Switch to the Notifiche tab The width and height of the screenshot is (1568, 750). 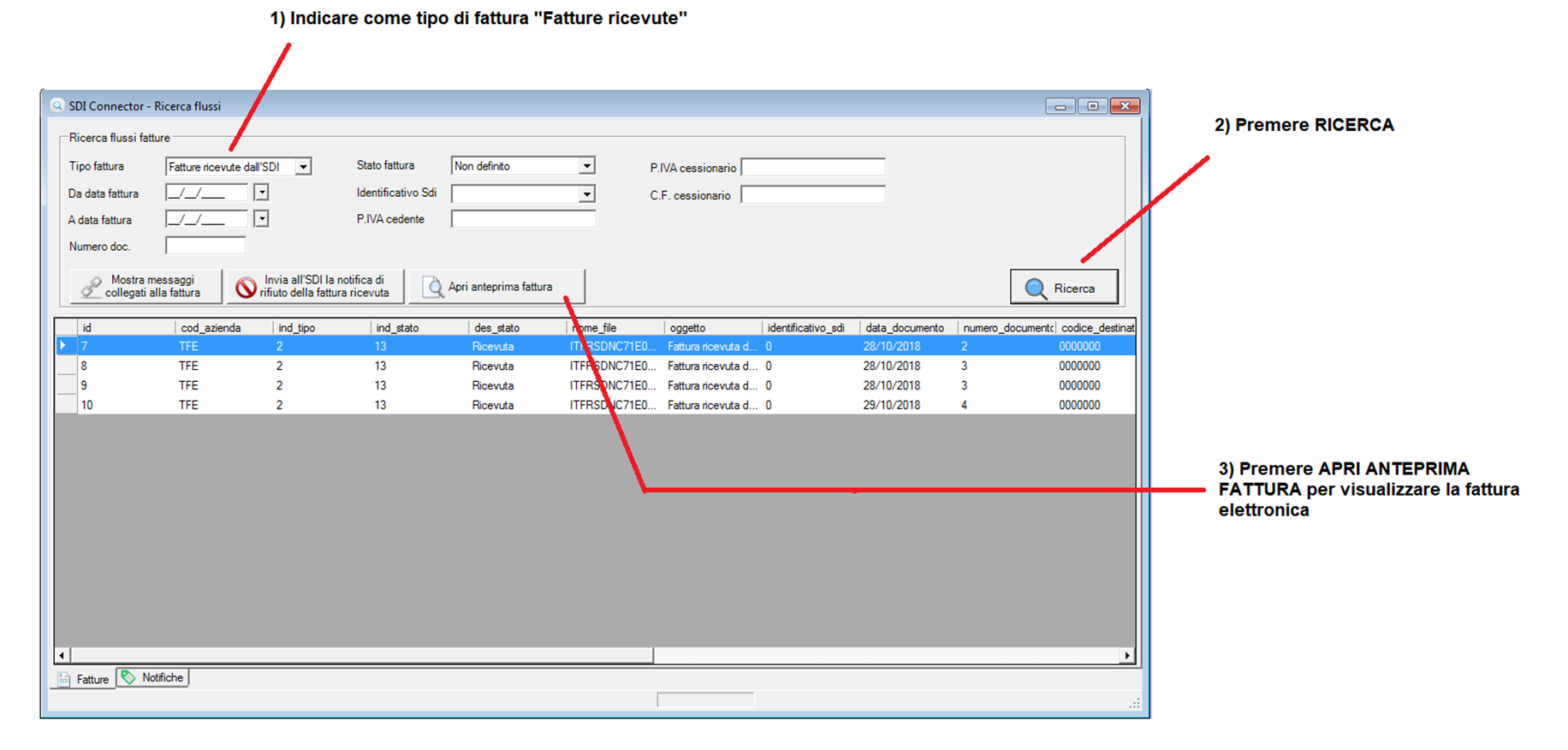[x=153, y=677]
